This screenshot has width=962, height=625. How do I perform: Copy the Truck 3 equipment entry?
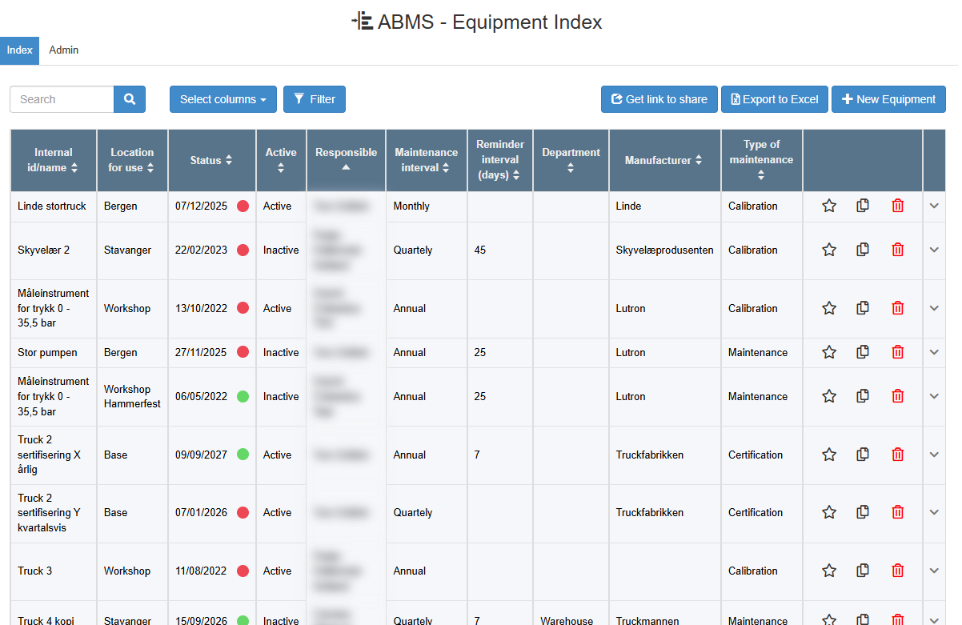point(863,570)
